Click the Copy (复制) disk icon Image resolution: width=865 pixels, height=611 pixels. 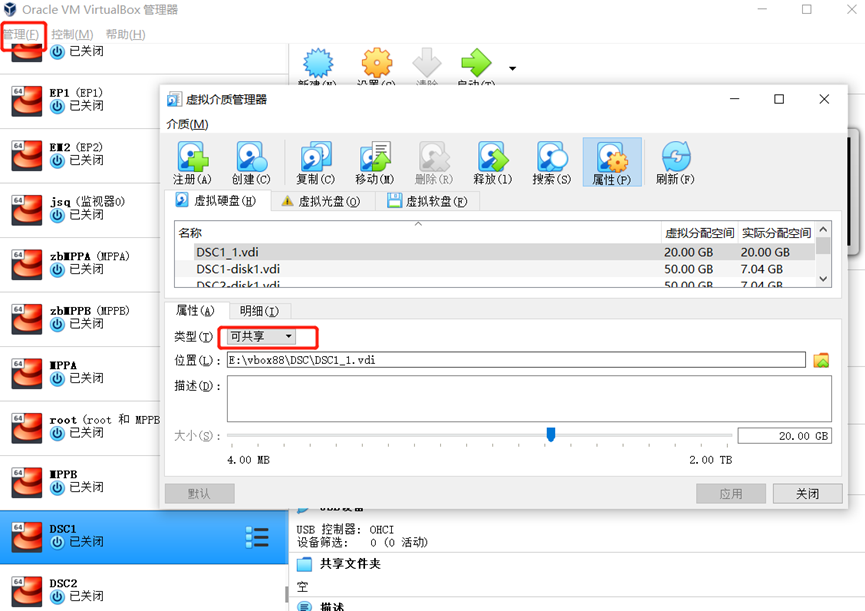tap(316, 157)
